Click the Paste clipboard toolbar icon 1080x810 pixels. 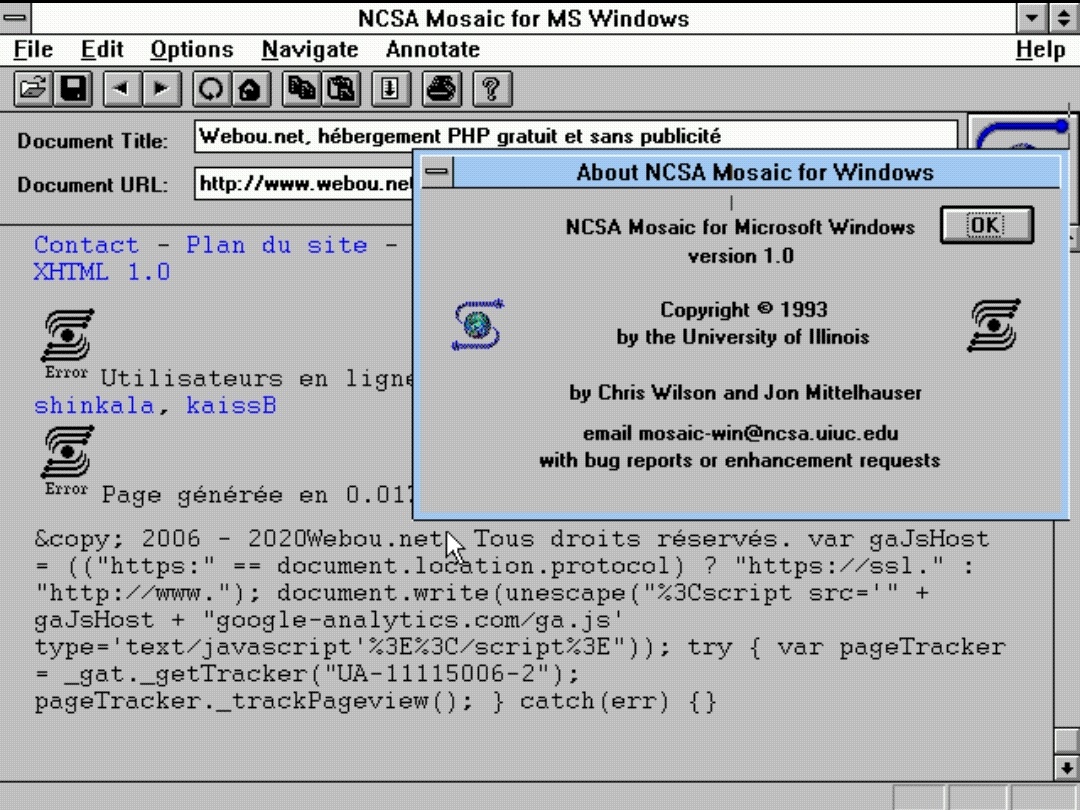pyautogui.click(x=341, y=89)
